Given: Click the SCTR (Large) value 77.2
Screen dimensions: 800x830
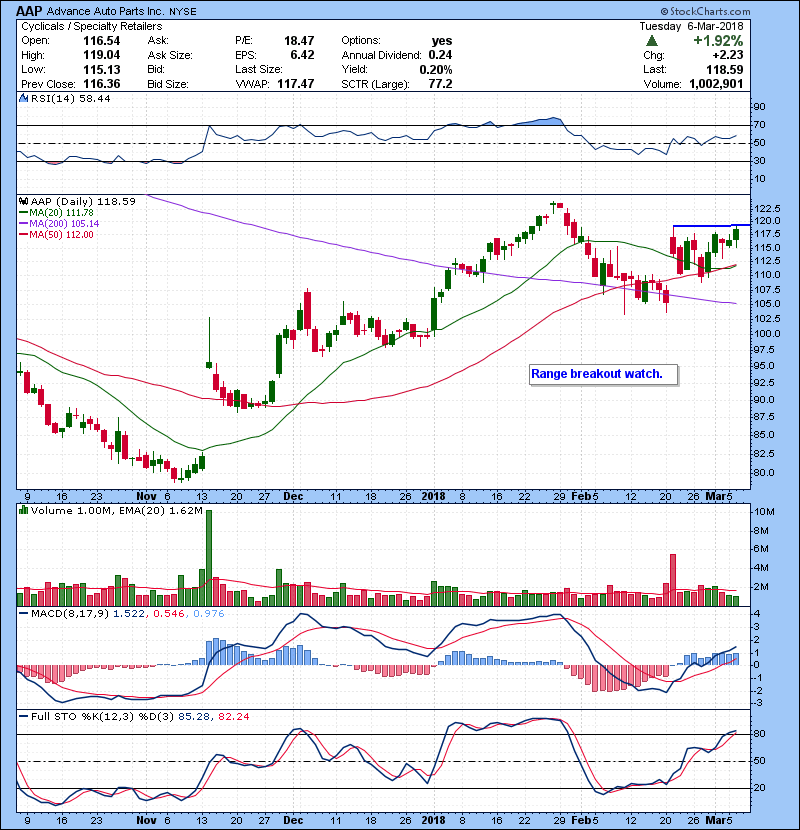Looking at the screenshot, I should click(x=441, y=84).
